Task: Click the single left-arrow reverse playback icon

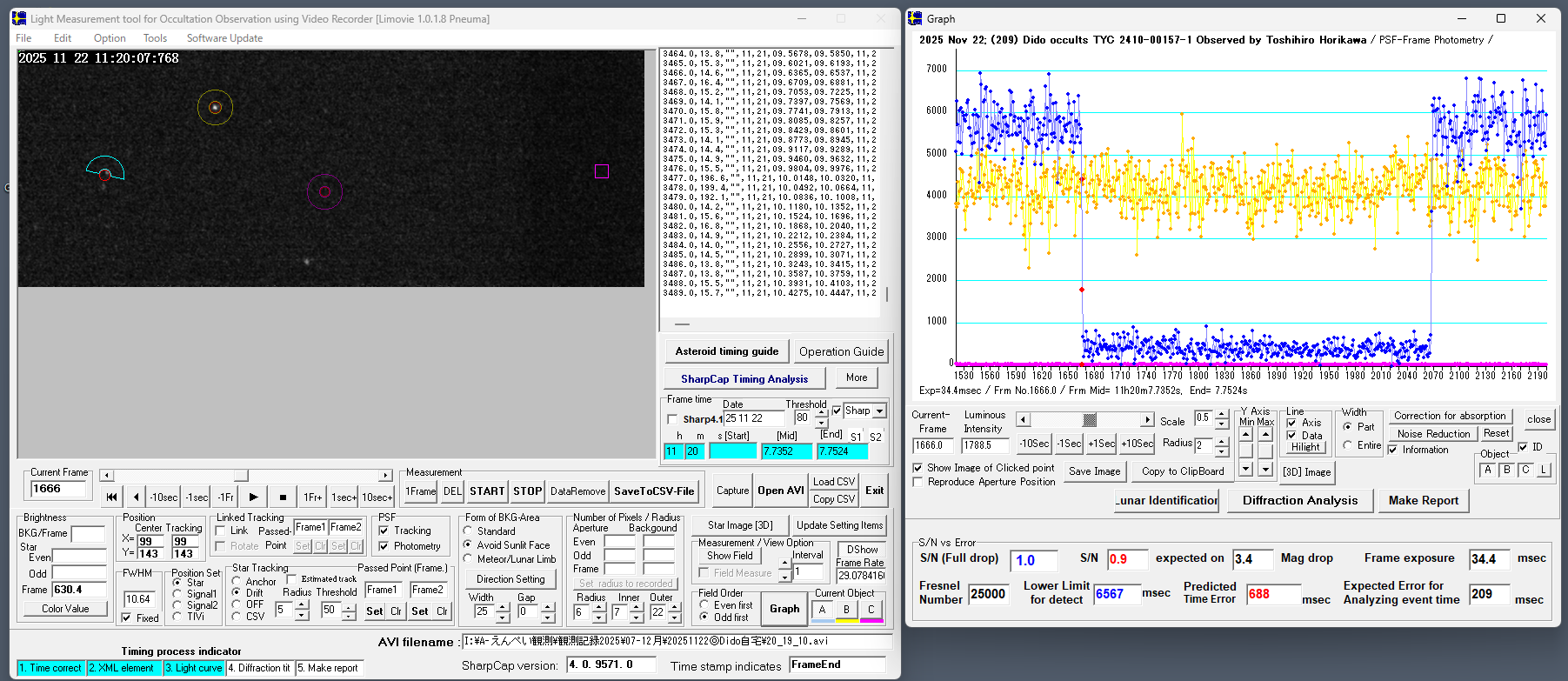Action: click(x=136, y=497)
